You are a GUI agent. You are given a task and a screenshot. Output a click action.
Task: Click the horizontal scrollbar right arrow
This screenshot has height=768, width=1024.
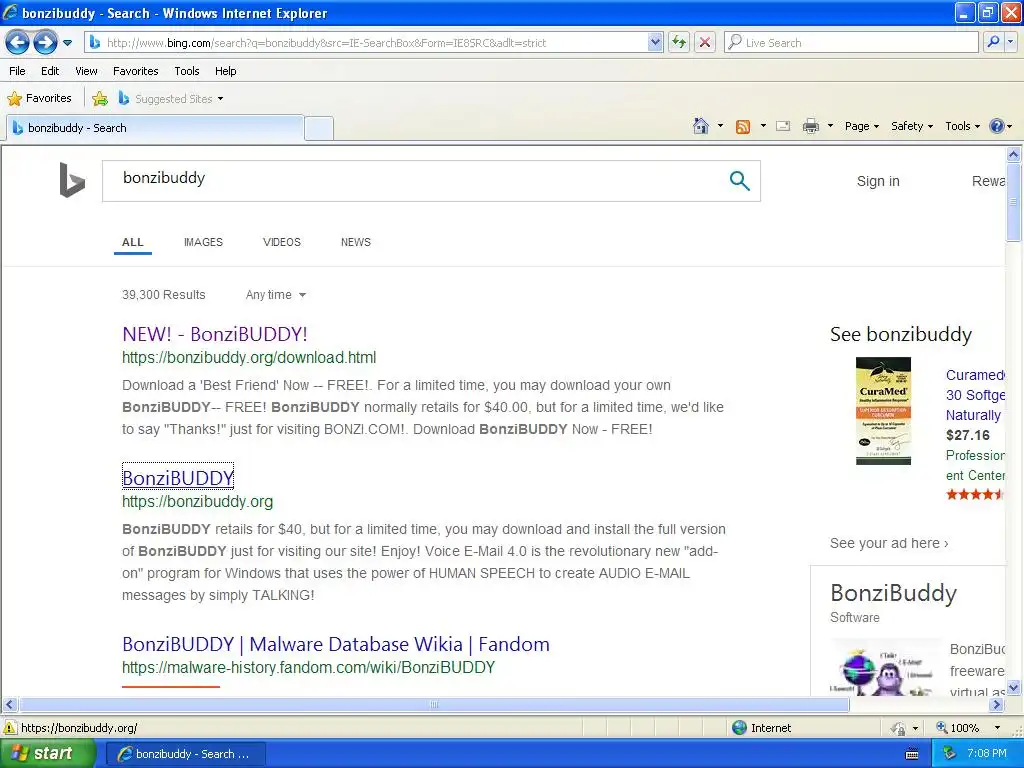tap(996, 705)
